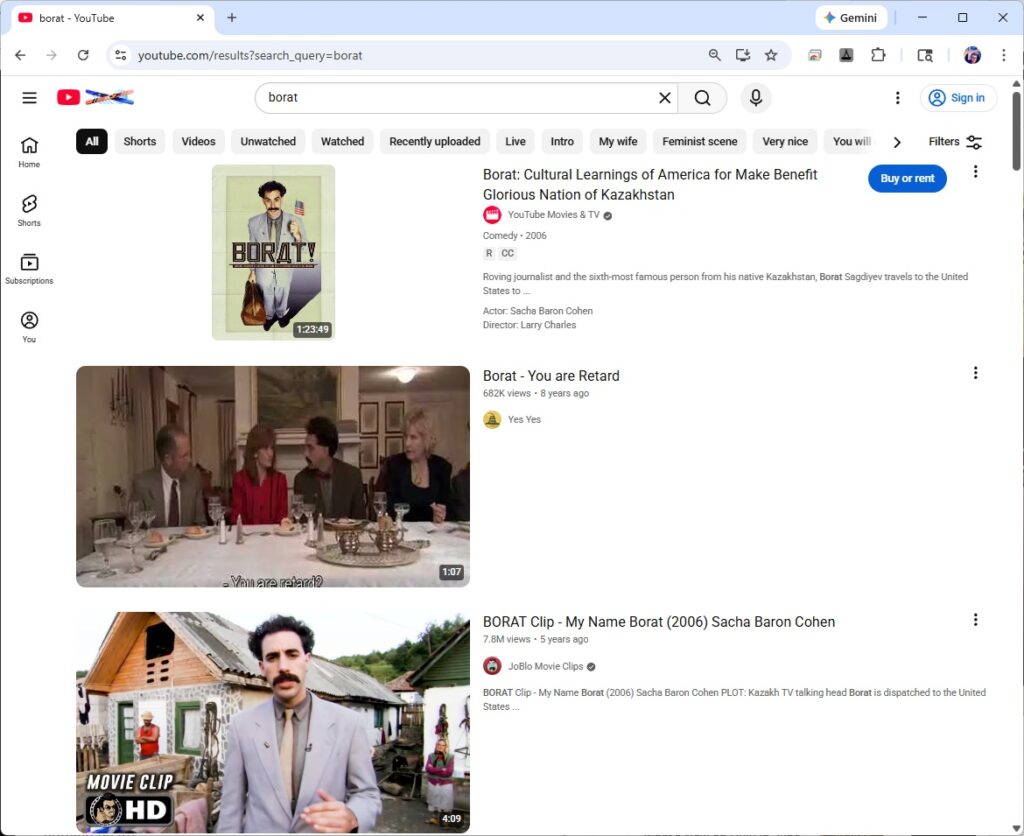Viewport: 1024px width, 836px height.
Task: Open the You page in sidebar
Action: (x=29, y=326)
